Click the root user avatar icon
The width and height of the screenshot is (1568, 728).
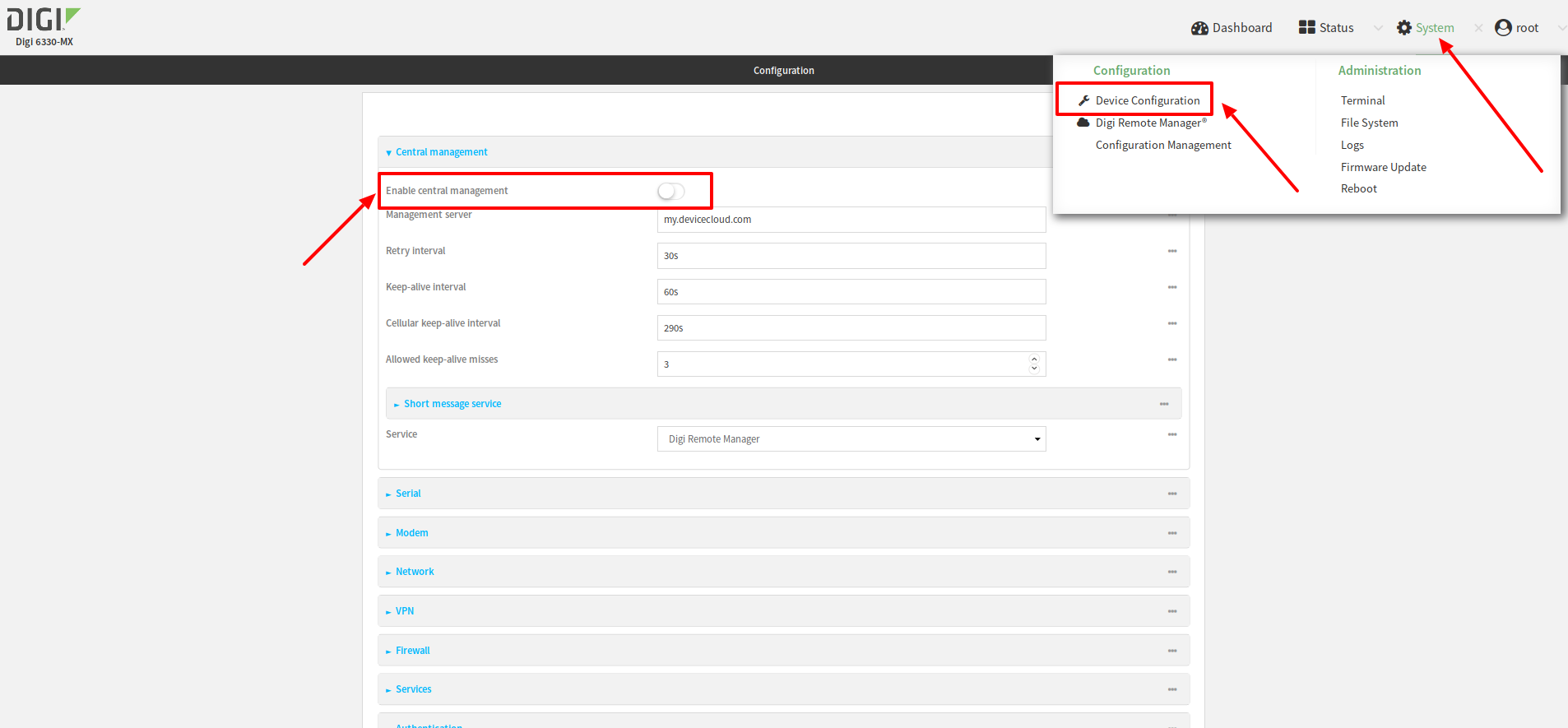click(x=1503, y=28)
